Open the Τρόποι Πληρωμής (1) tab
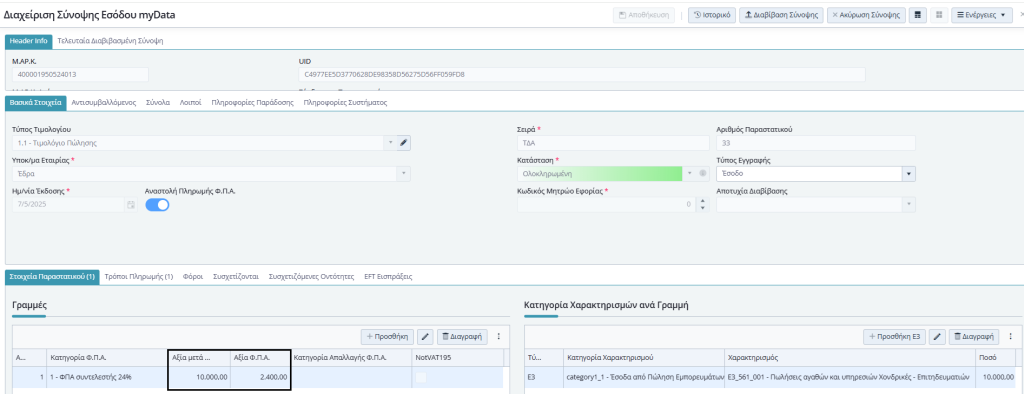This screenshot has width=1024, height=394. (x=138, y=276)
